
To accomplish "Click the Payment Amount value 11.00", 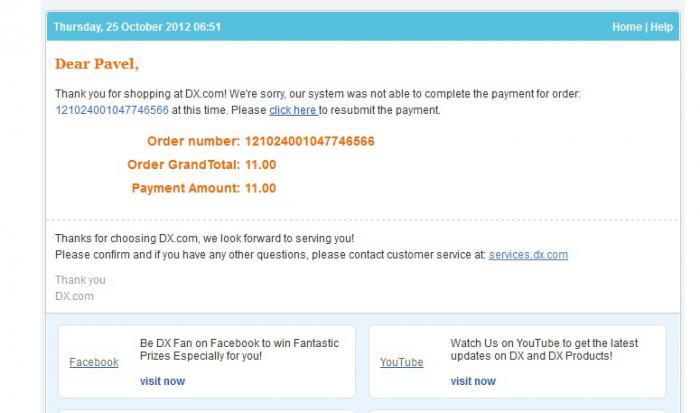I will [260, 188].
